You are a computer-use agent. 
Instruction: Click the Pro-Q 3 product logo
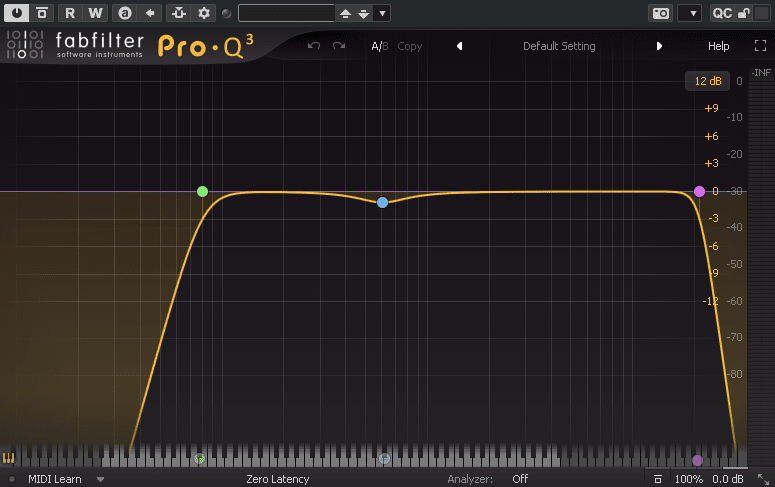coord(206,46)
